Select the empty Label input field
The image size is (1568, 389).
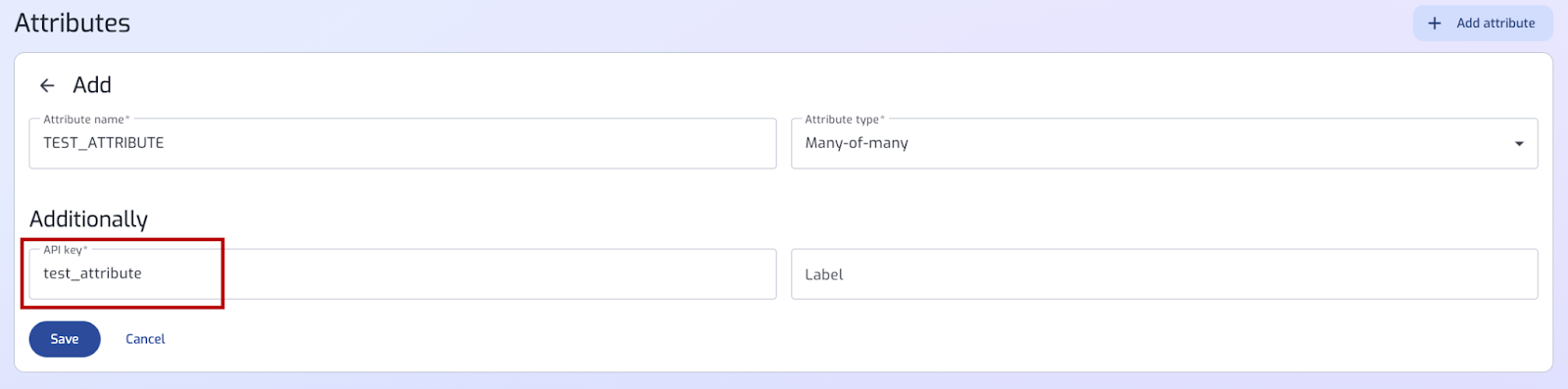click(x=1164, y=274)
